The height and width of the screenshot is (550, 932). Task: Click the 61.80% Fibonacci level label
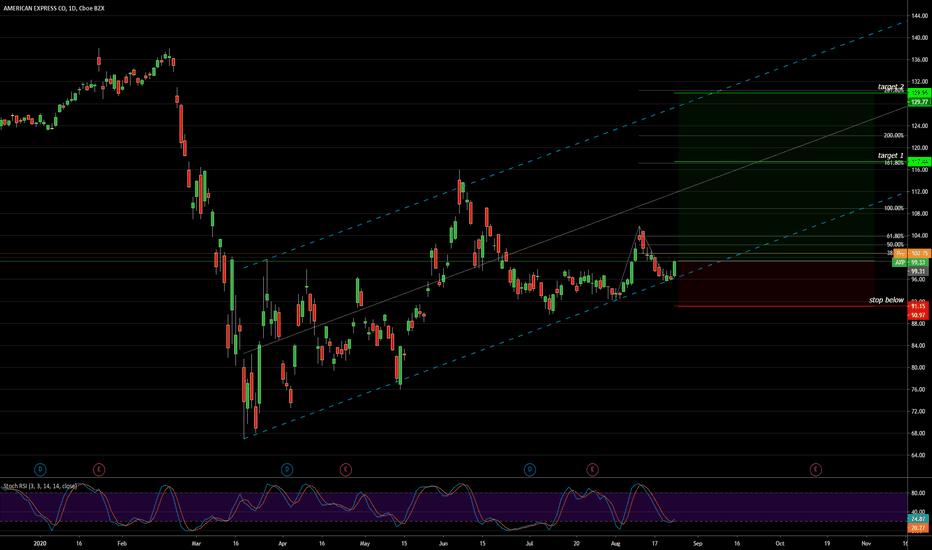[895, 236]
